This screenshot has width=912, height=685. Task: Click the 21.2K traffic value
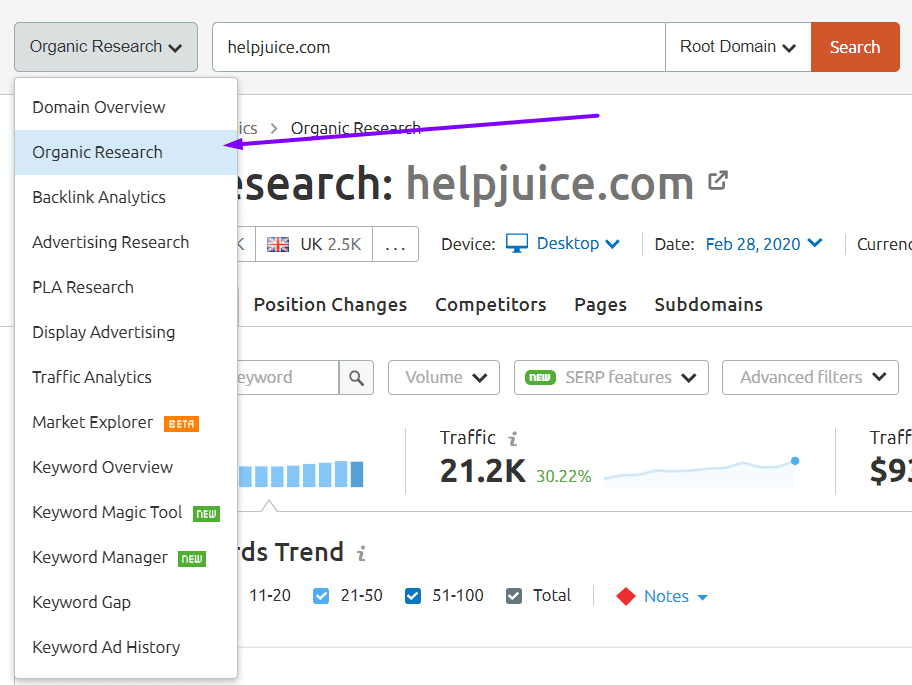point(483,471)
